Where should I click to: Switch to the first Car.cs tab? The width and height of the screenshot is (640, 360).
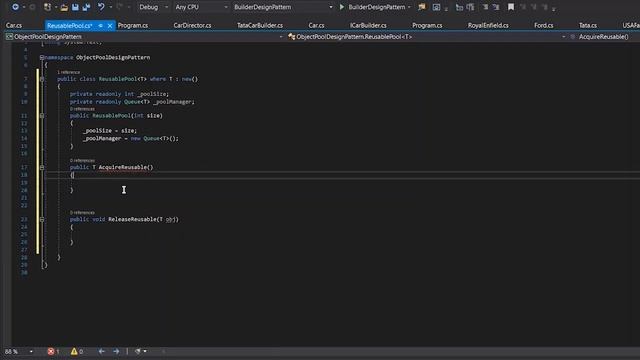tap(14, 25)
